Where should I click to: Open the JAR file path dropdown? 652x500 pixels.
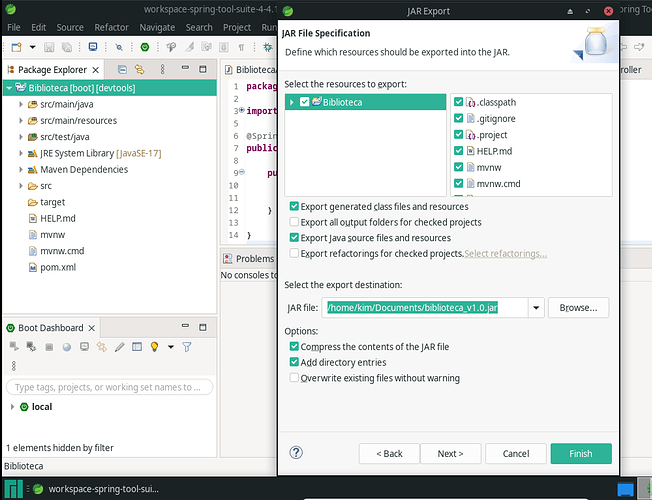(x=536, y=308)
